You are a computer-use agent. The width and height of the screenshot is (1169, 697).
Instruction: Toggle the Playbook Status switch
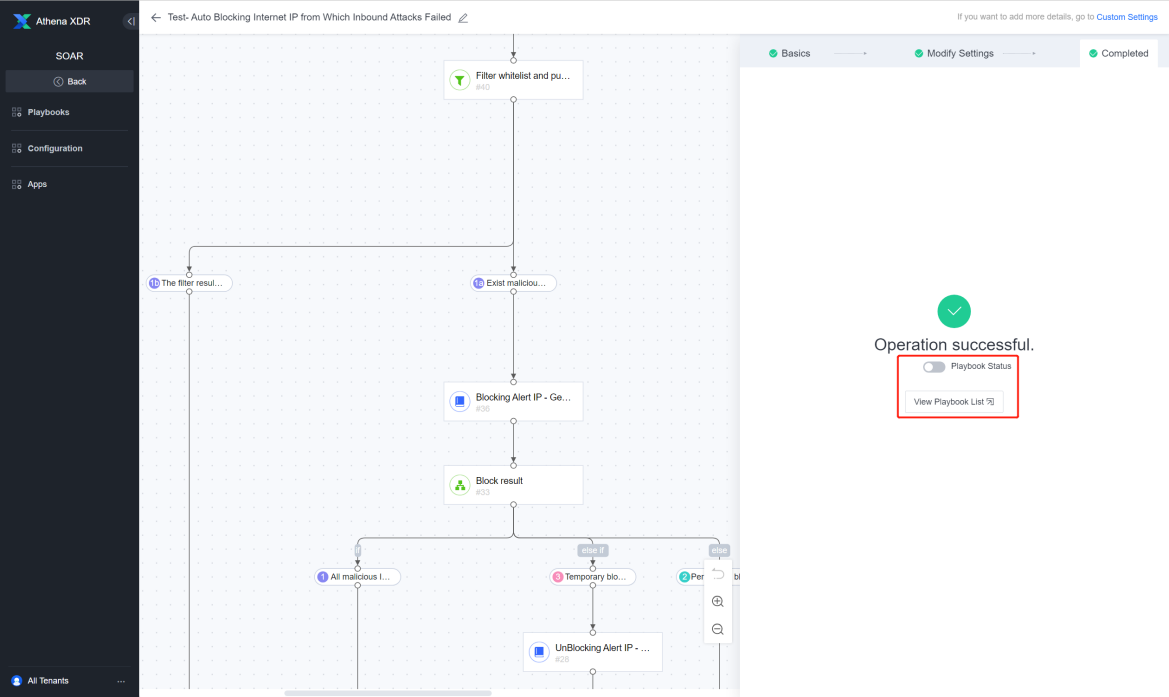tap(933, 366)
